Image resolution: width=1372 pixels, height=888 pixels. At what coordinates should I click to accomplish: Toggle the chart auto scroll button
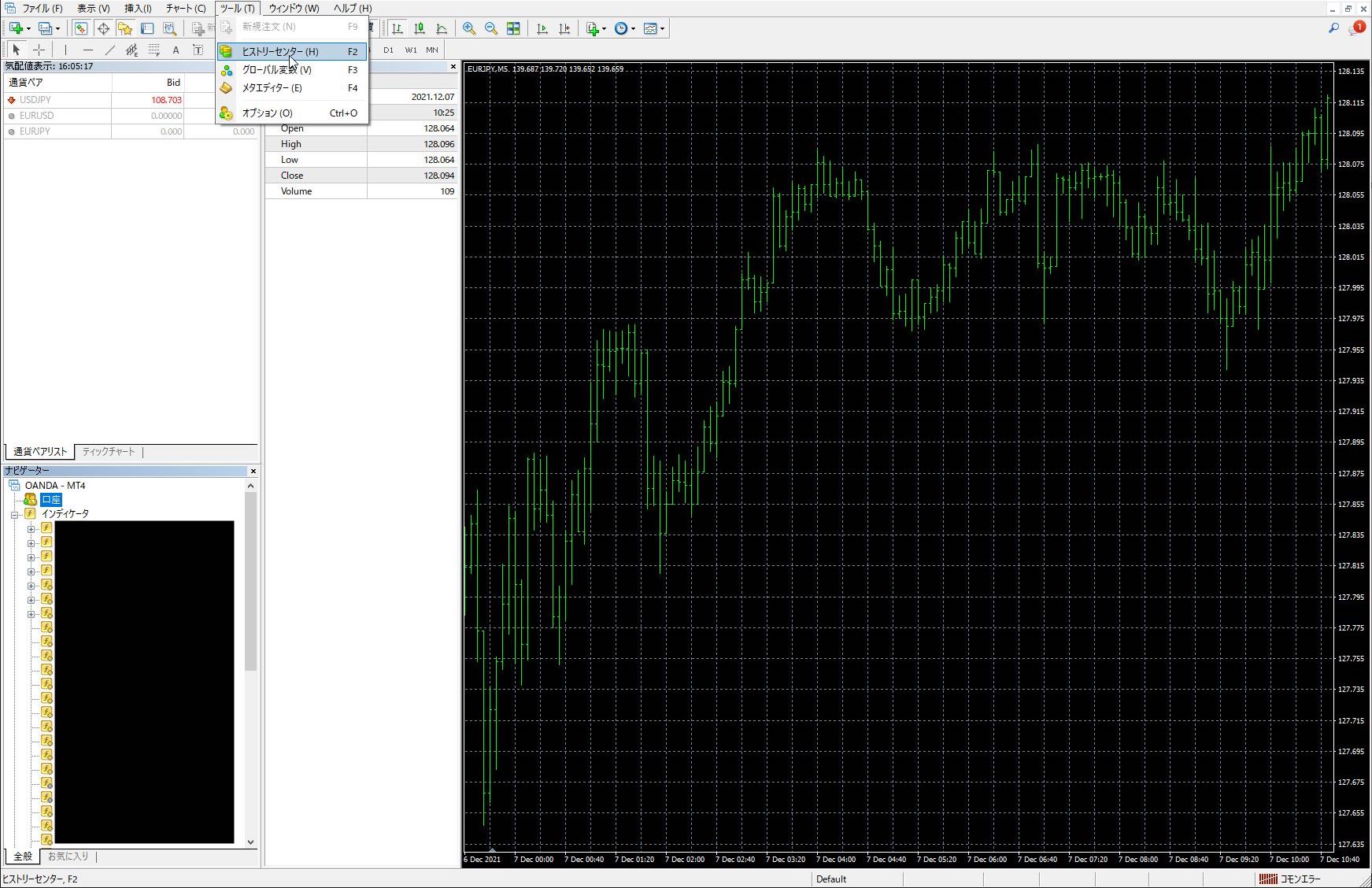[x=542, y=29]
